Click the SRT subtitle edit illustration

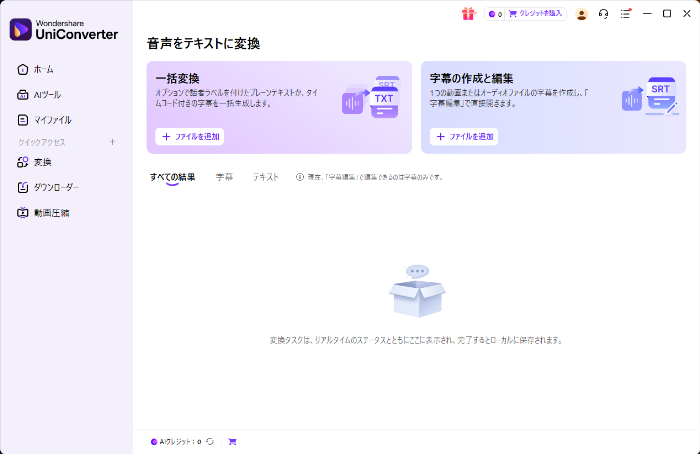[x=650, y=96]
